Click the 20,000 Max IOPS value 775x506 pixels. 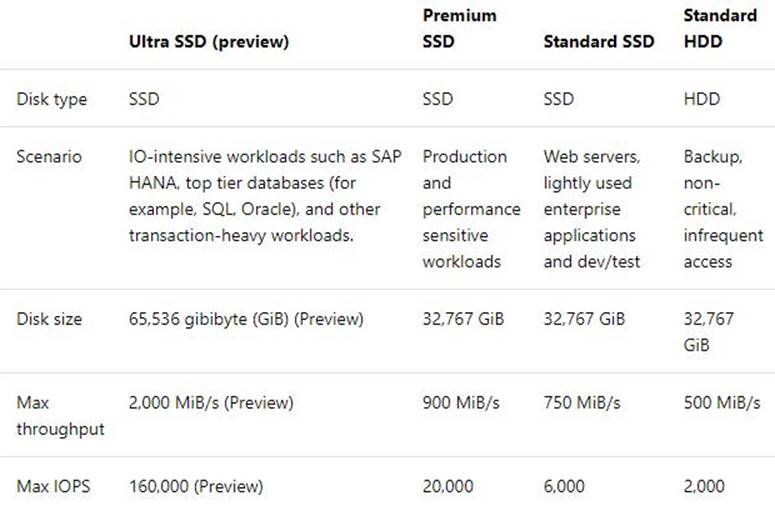pyautogui.click(x=449, y=486)
